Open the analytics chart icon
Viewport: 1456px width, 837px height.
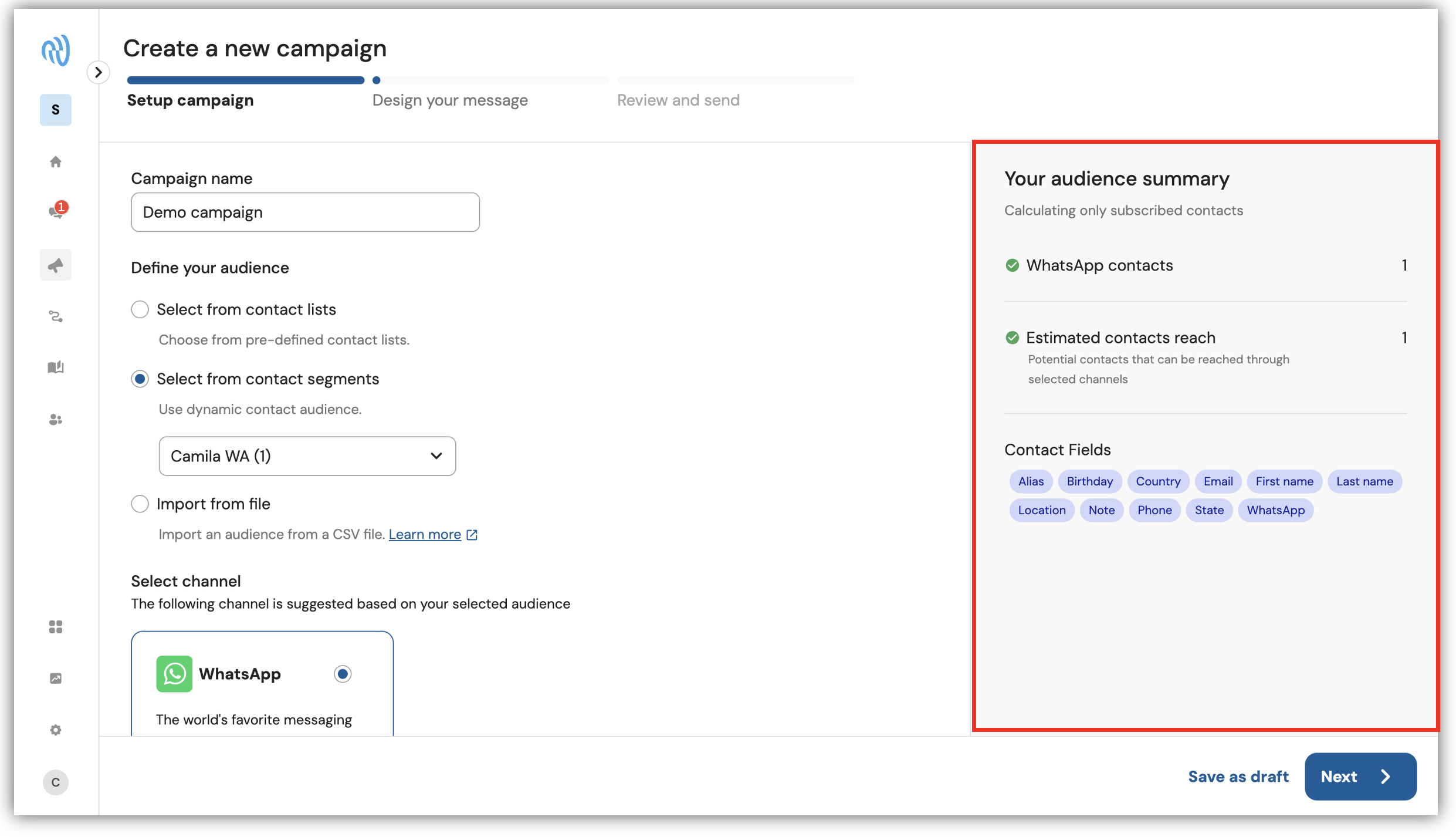pos(56,678)
